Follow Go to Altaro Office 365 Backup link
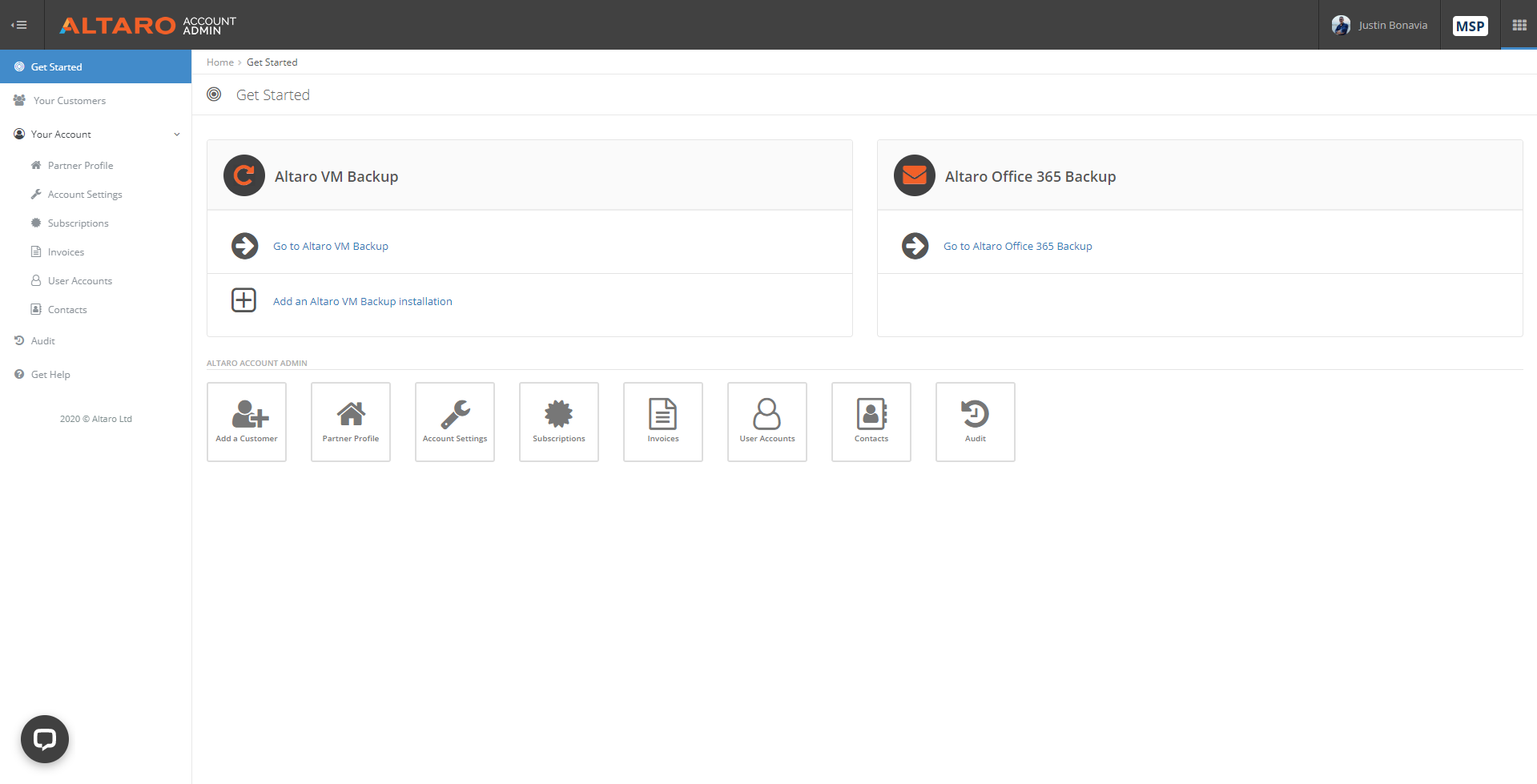The image size is (1537, 784). [x=1017, y=246]
